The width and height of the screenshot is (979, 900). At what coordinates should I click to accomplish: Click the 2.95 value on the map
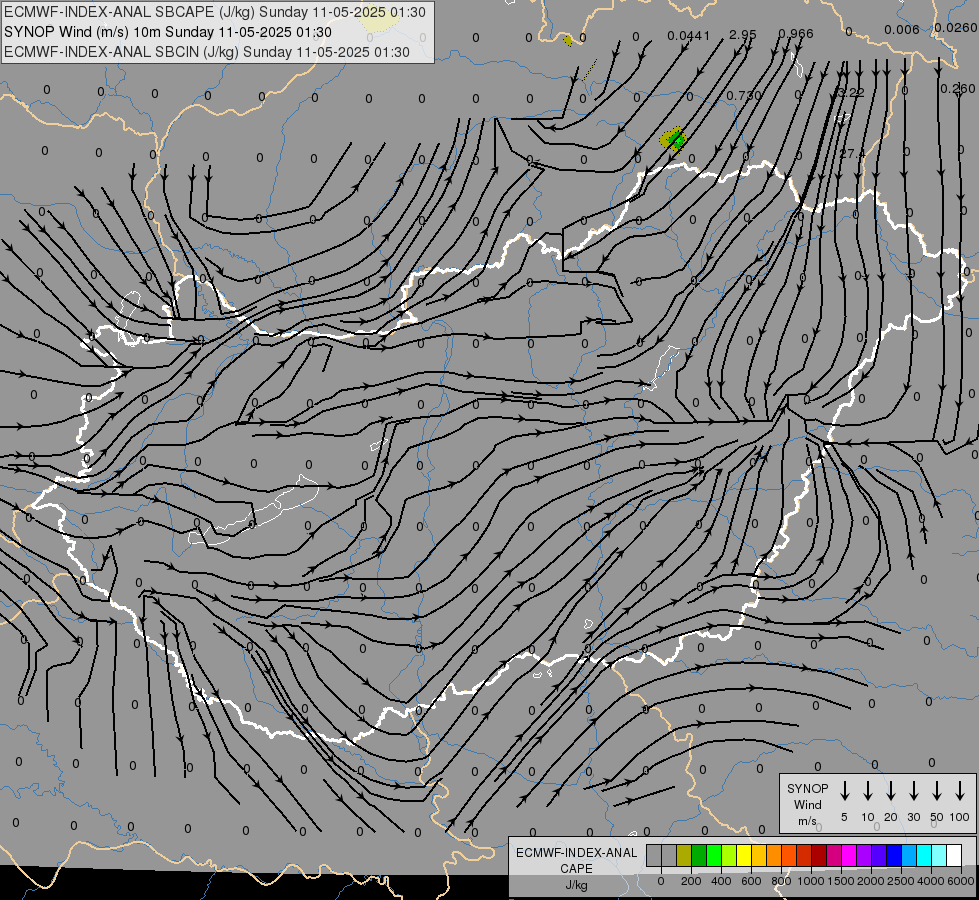(743, 34)
